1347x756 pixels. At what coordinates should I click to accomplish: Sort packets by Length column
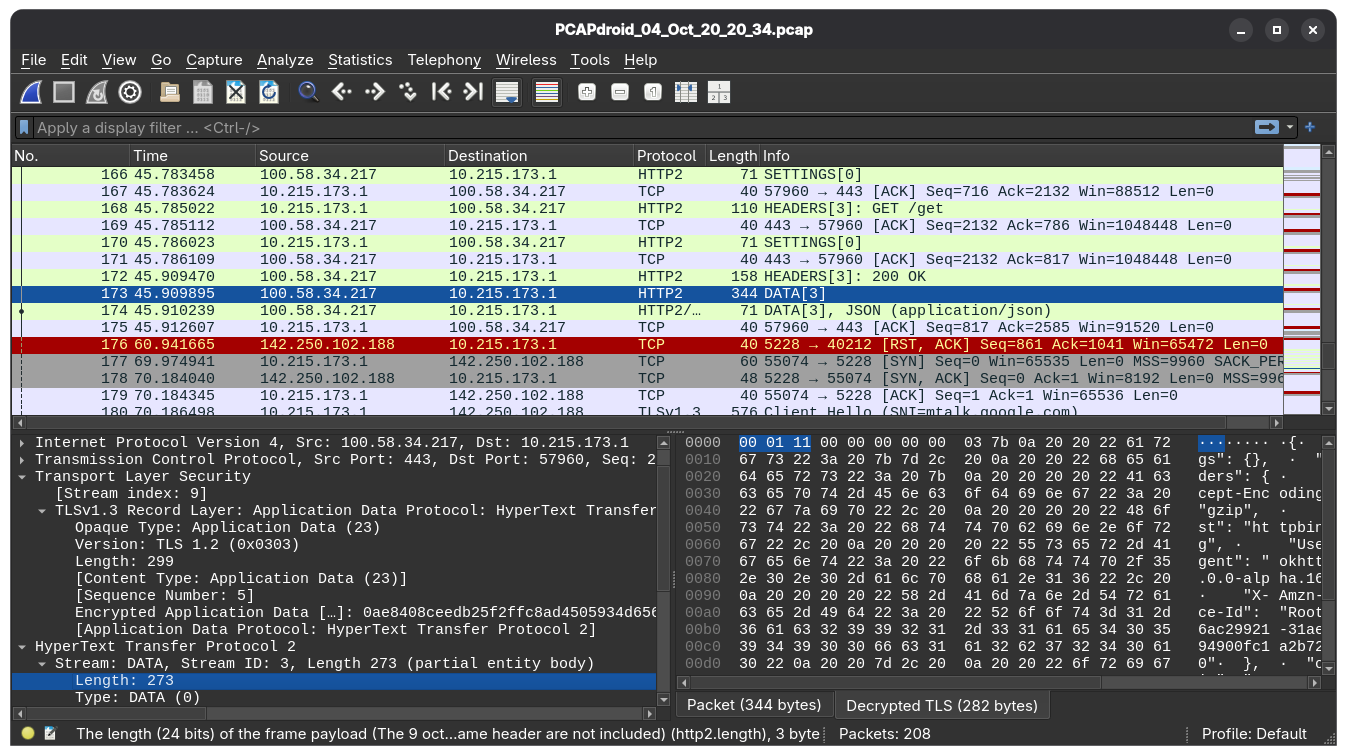pos(733,156)
